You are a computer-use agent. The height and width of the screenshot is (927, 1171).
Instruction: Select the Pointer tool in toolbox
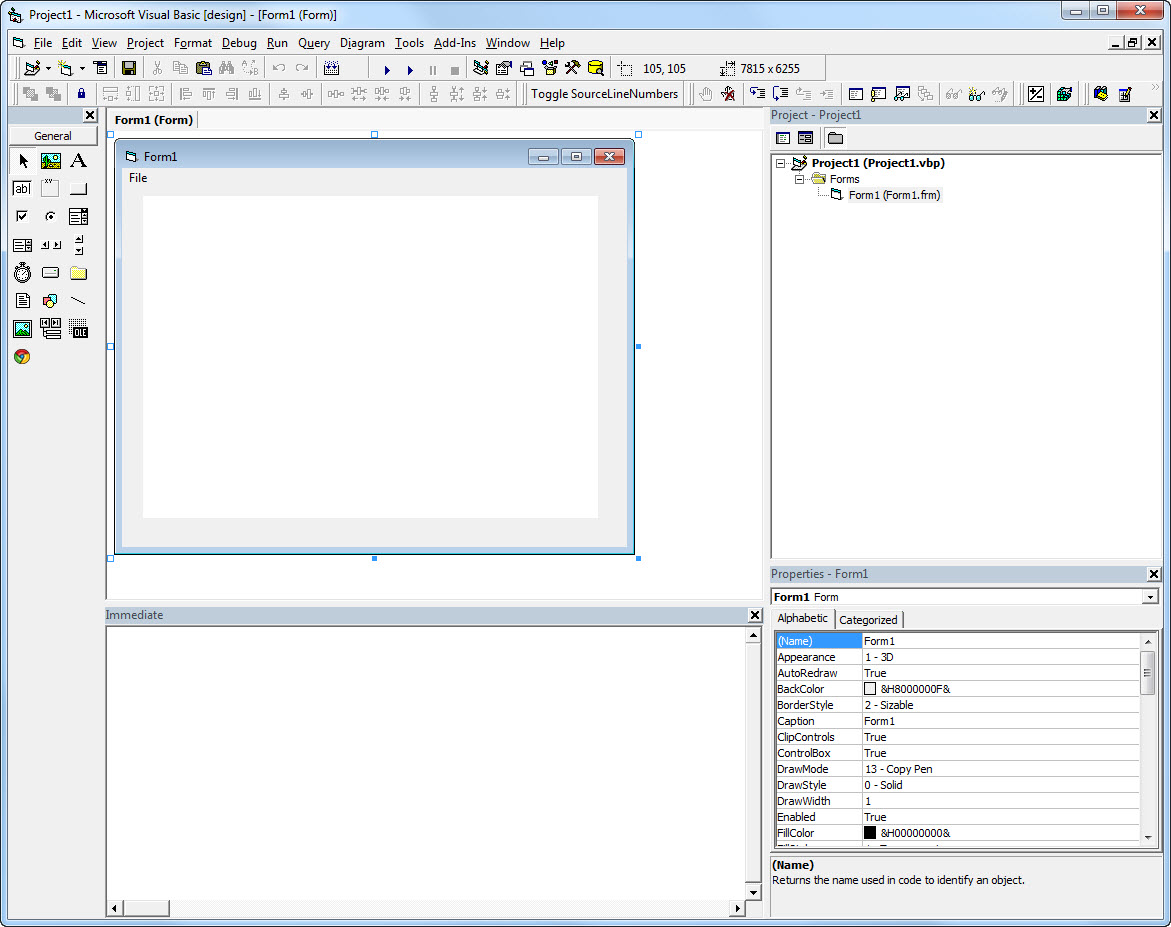tap(22, 161)
